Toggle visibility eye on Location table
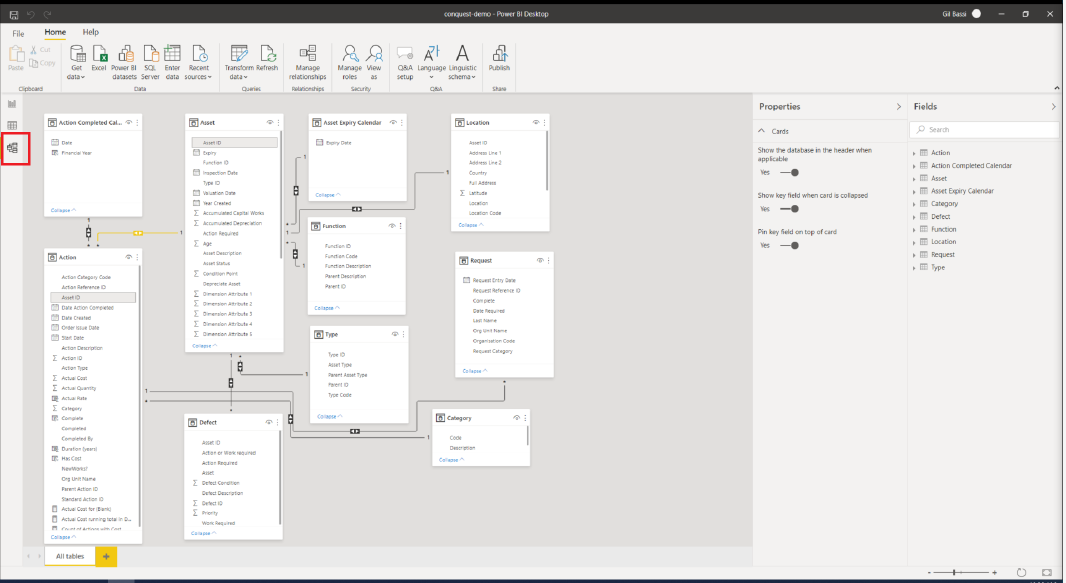This screenshot has height=583, width=1066. (536, 122)
